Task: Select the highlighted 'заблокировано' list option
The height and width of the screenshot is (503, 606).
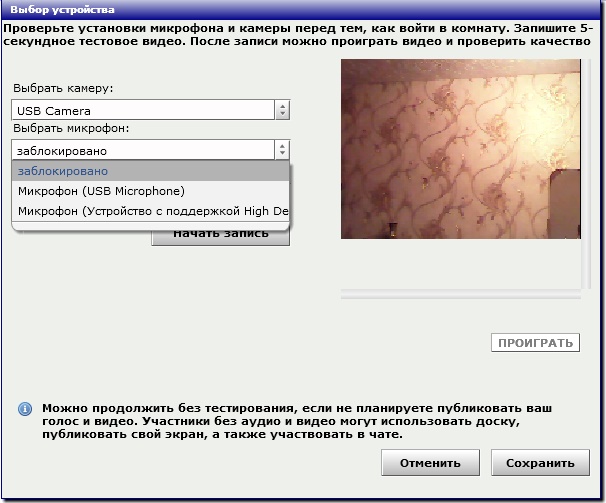Action: [x=150, y=171]
